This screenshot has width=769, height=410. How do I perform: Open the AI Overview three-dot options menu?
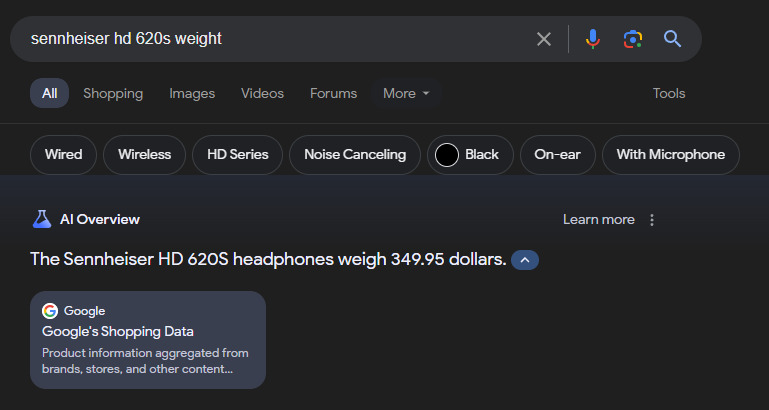[x=653, y=220]
